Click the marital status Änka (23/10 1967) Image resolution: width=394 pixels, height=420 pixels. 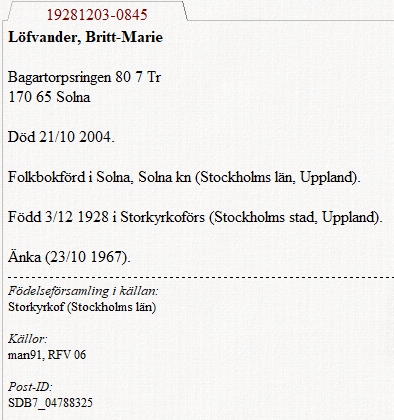tap(69, 257)
